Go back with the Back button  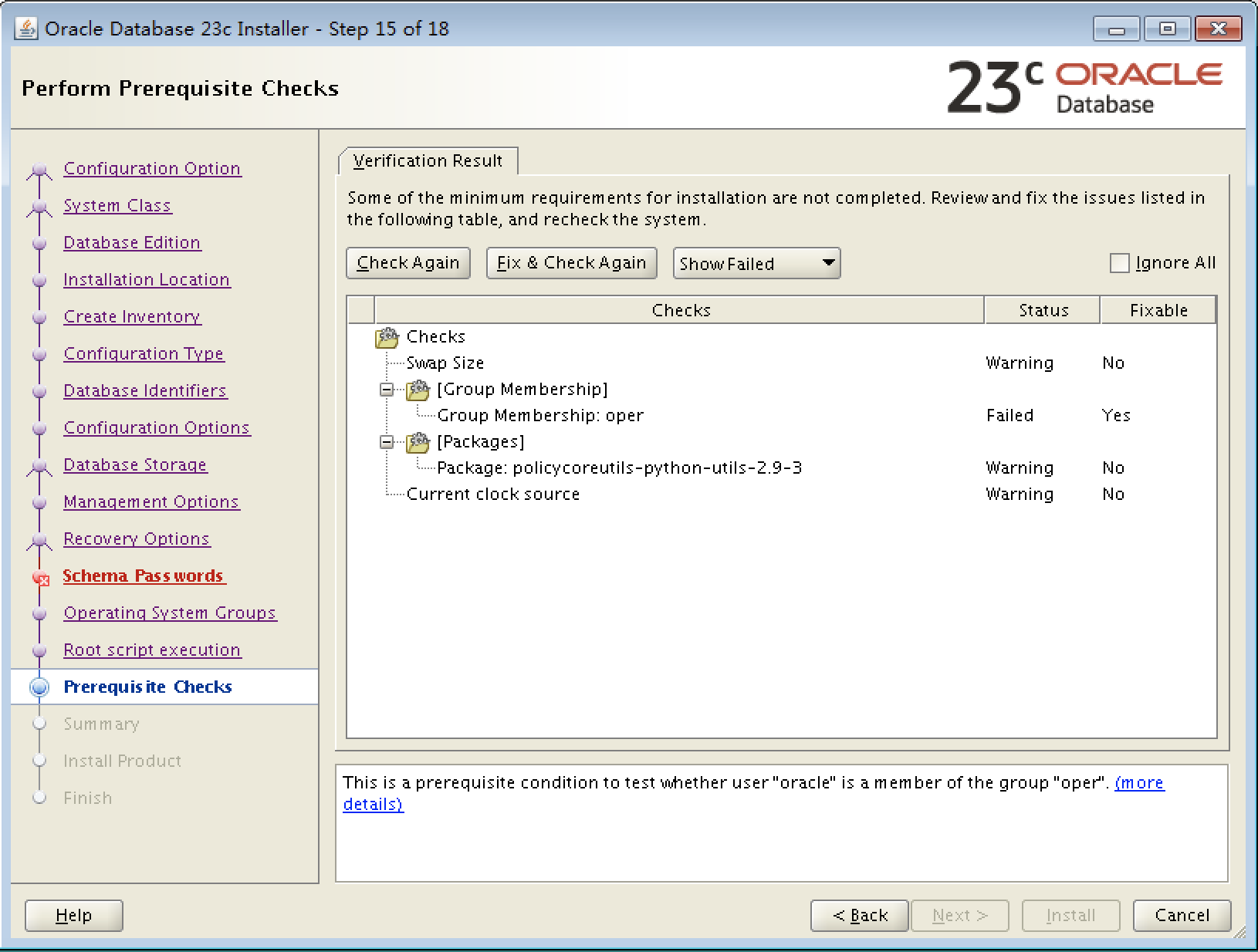pyautogui.click(x=860, y=916)
